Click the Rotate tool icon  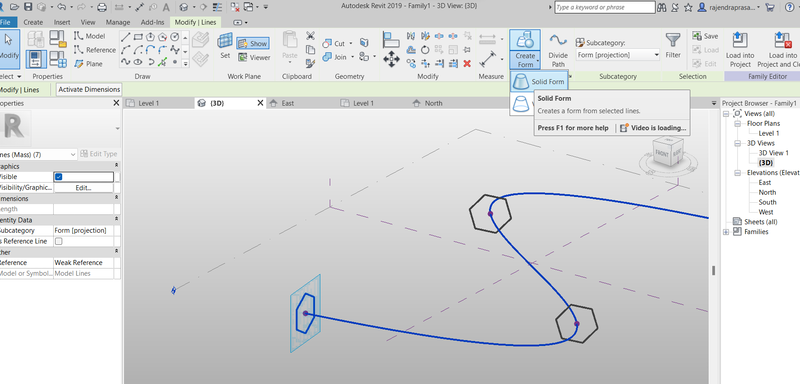click(425, 50)
